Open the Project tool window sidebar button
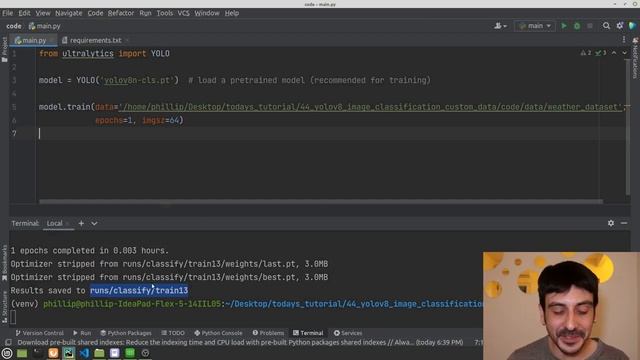 point(4,49)
